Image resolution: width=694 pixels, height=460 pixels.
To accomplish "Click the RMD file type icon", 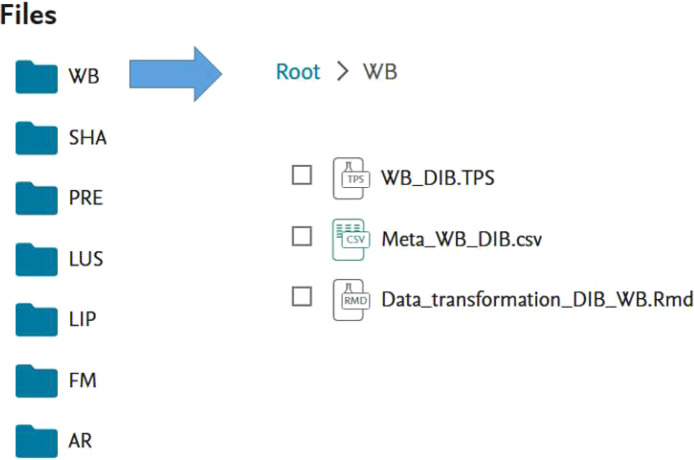I will [351, 300].
